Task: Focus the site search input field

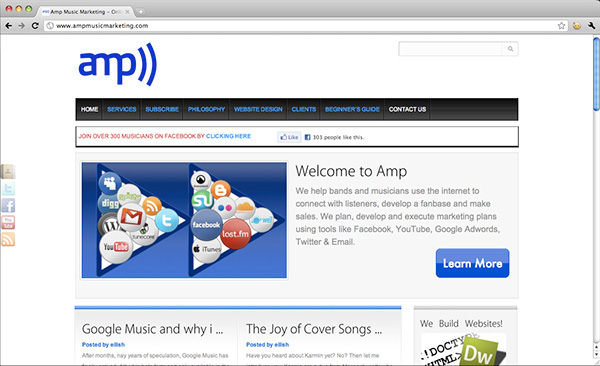Action: (450, 49)
